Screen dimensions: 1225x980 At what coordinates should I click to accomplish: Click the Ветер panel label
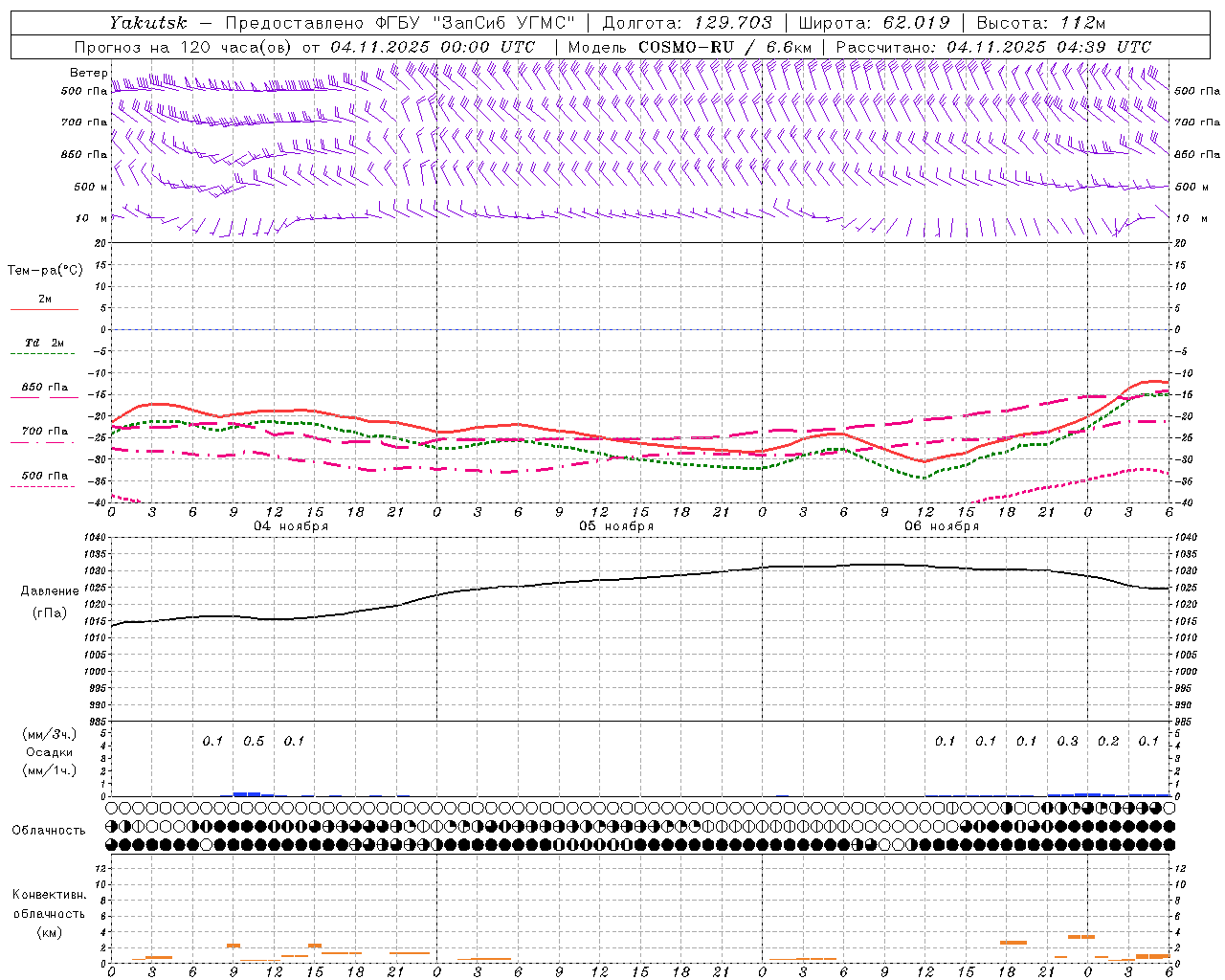(x=88, y=73)
